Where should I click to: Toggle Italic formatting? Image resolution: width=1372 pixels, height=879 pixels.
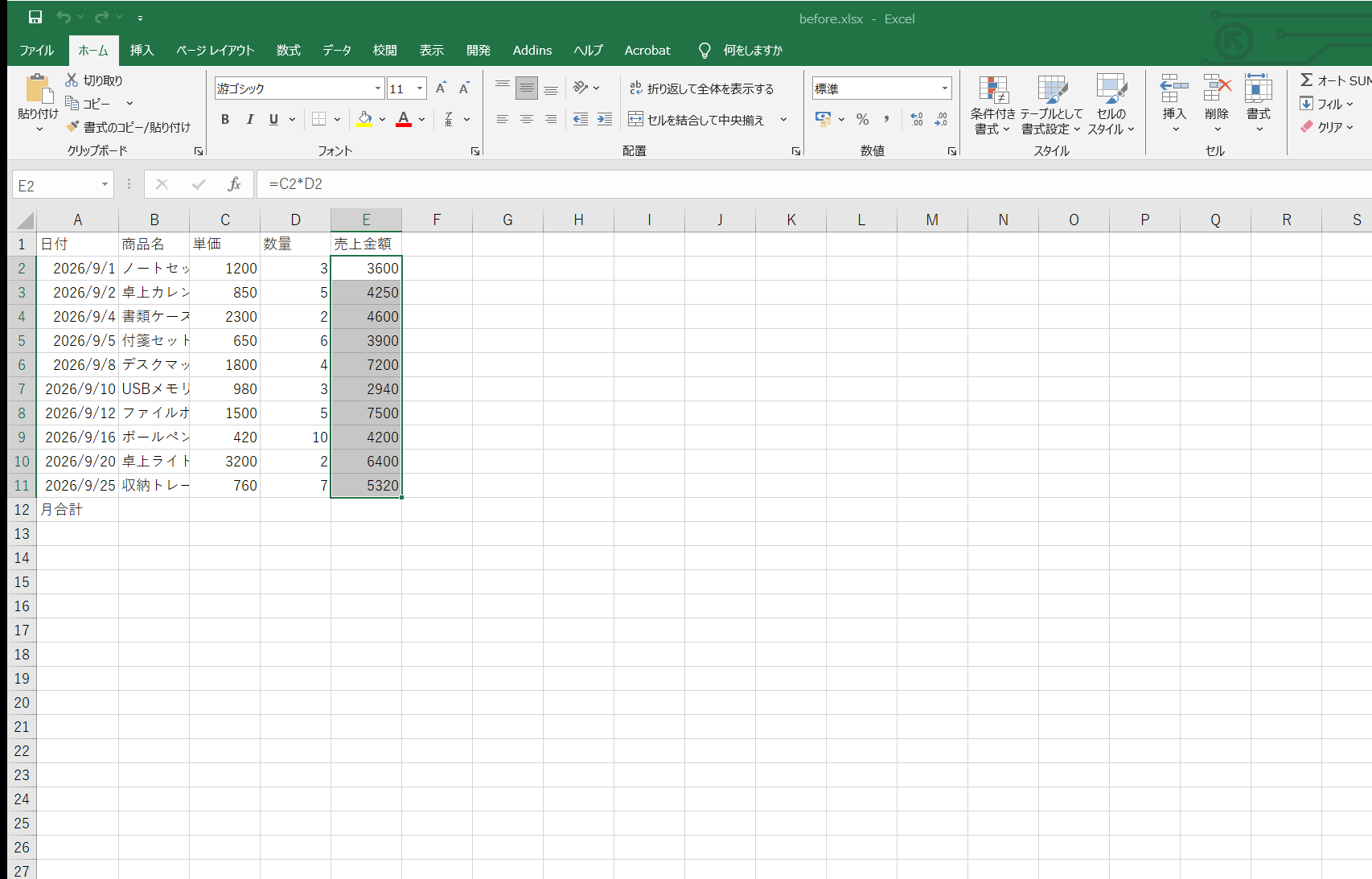tap(249, 119)
